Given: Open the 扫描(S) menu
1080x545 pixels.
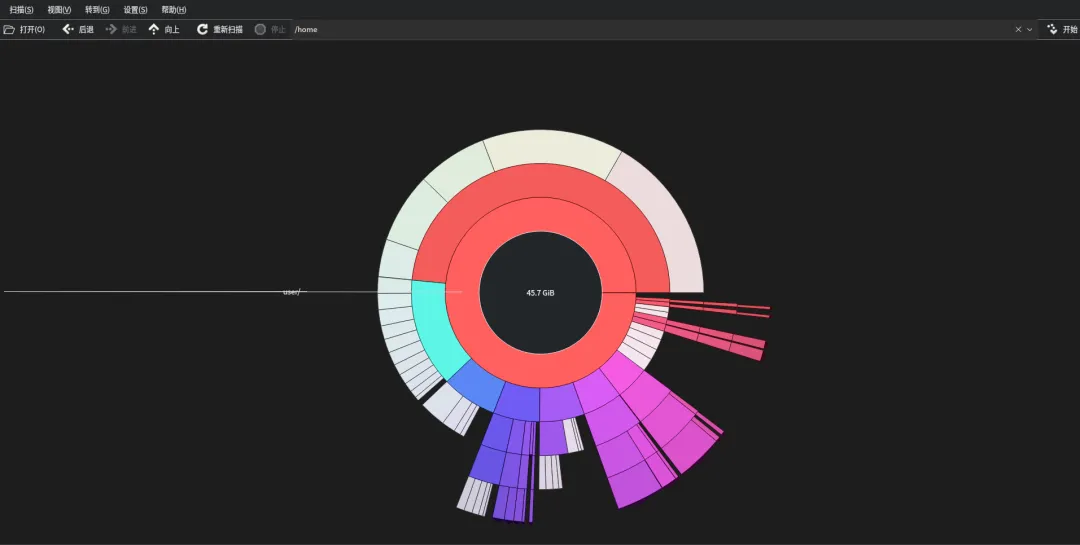Looking at the screenshot, I should 21,10.
